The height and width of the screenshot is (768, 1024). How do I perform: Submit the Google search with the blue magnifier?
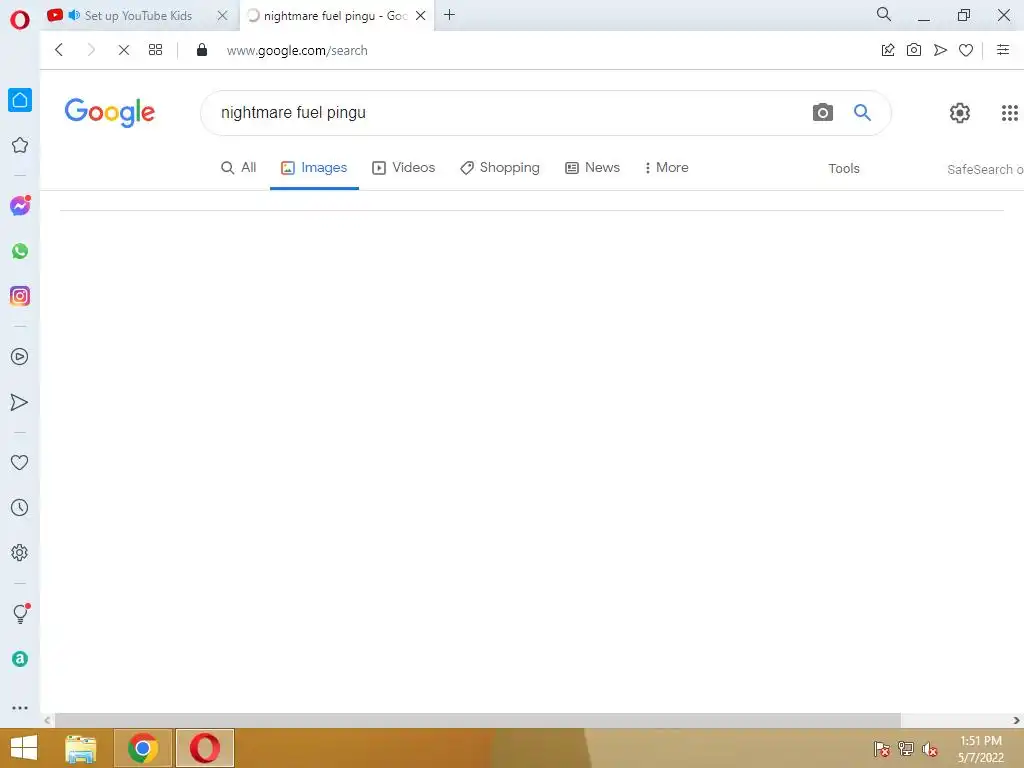click(x=863, y=112)
